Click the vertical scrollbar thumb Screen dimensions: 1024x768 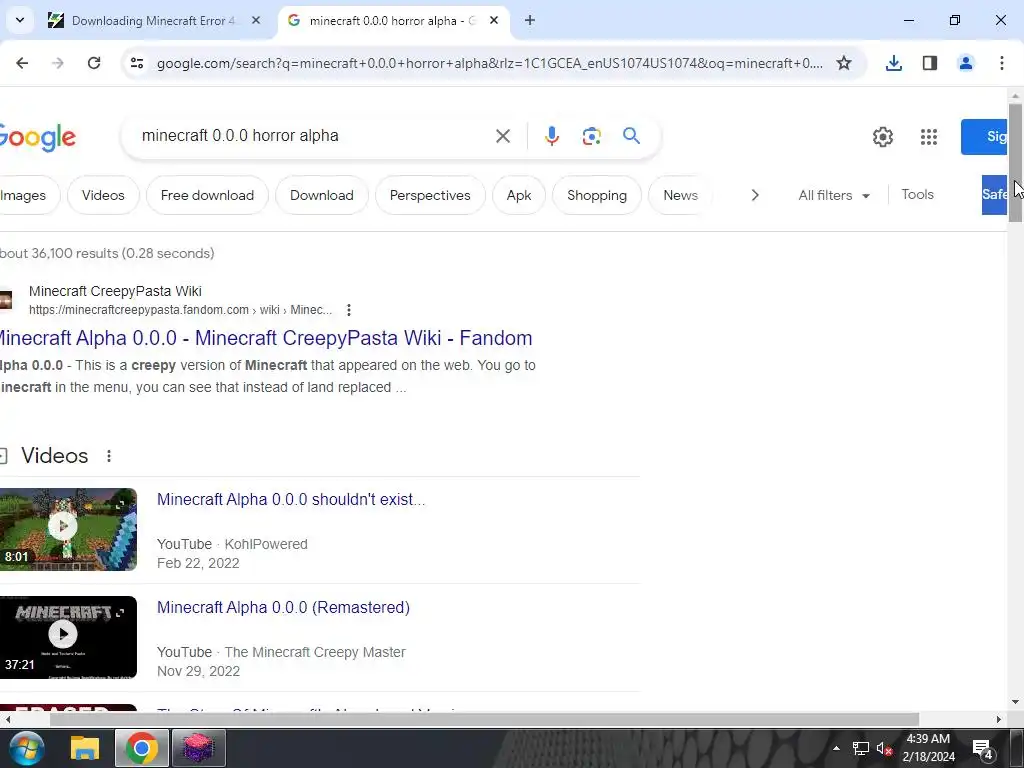pyautogui.click(x=1015, y=162)
